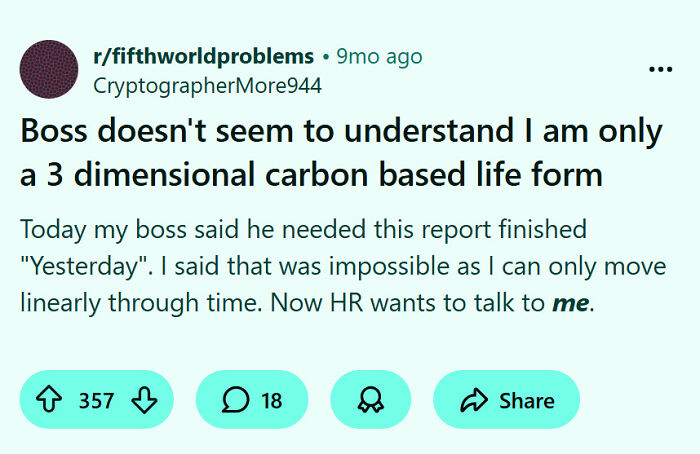Click the comment count number 18
Viewport: 700px width, 454px height.
tap(271, 401)
